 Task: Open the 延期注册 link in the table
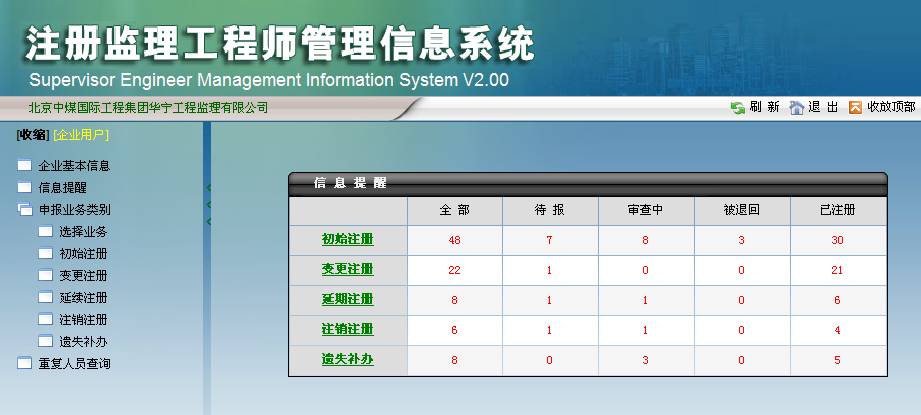[x=347, y=300]
